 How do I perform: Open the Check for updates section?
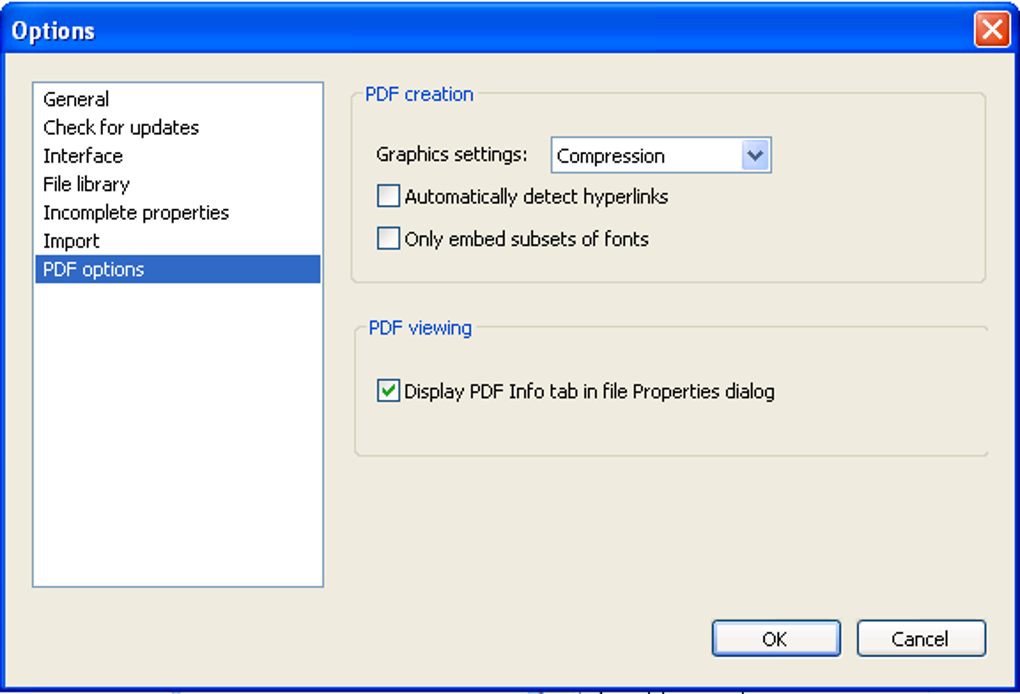121,127
